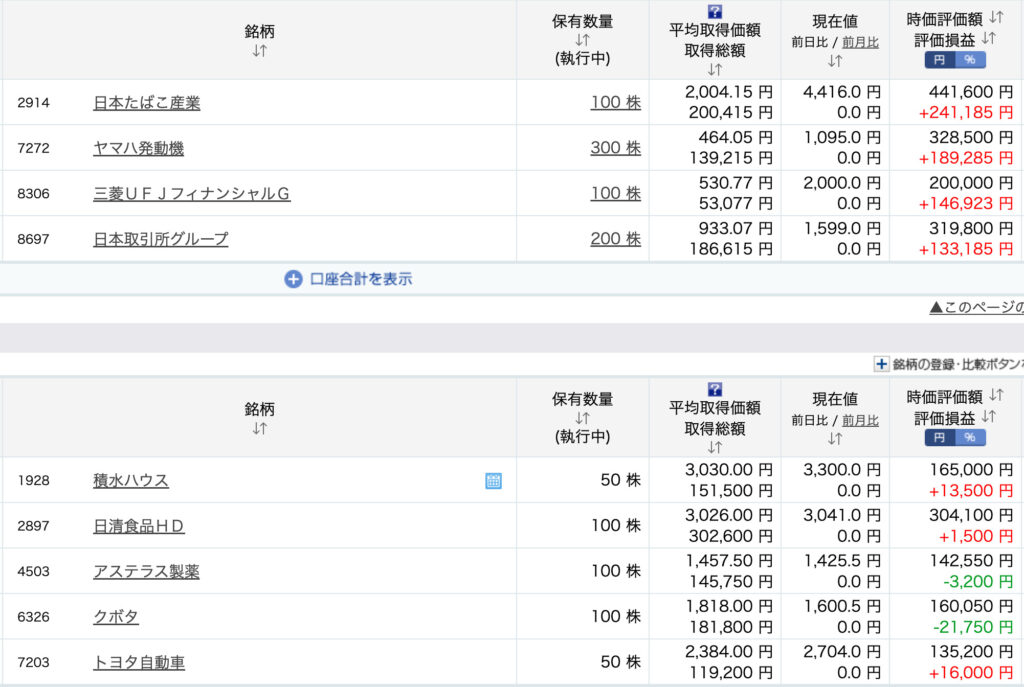1024x687 pixels.
Task: Sort the lower table by 取得総額 arrows
Action: [x=715, y=447]
